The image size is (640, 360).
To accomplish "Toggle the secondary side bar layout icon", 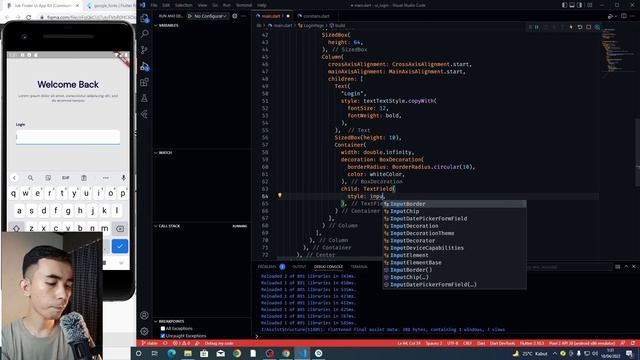I will tap(580, 5).
